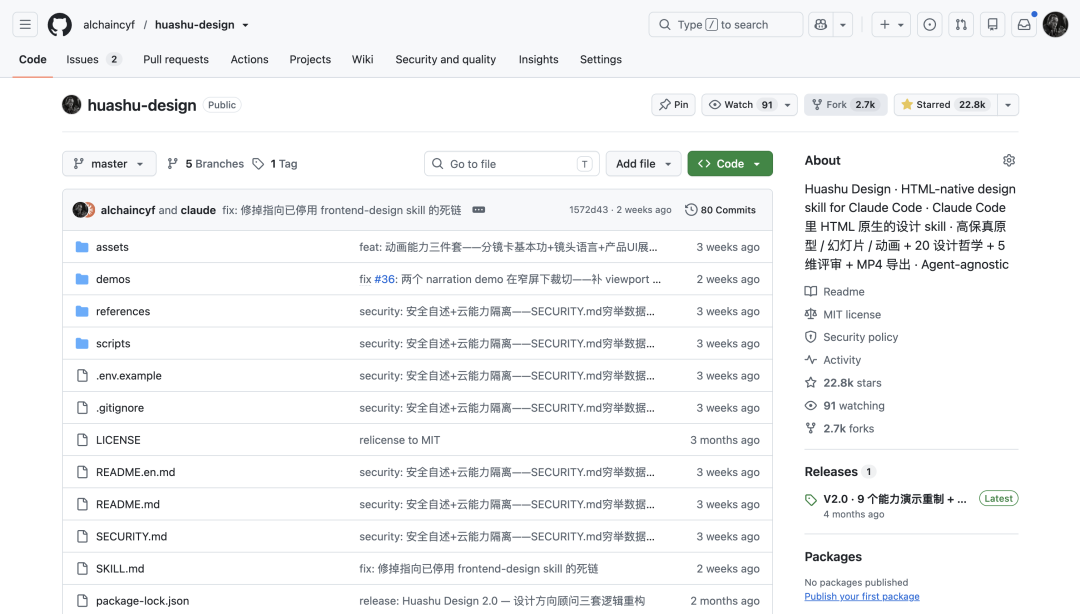View the 1 Tag page
Image resolution: width=1080 pixels, height=614 pixels.
pos(275,164)
